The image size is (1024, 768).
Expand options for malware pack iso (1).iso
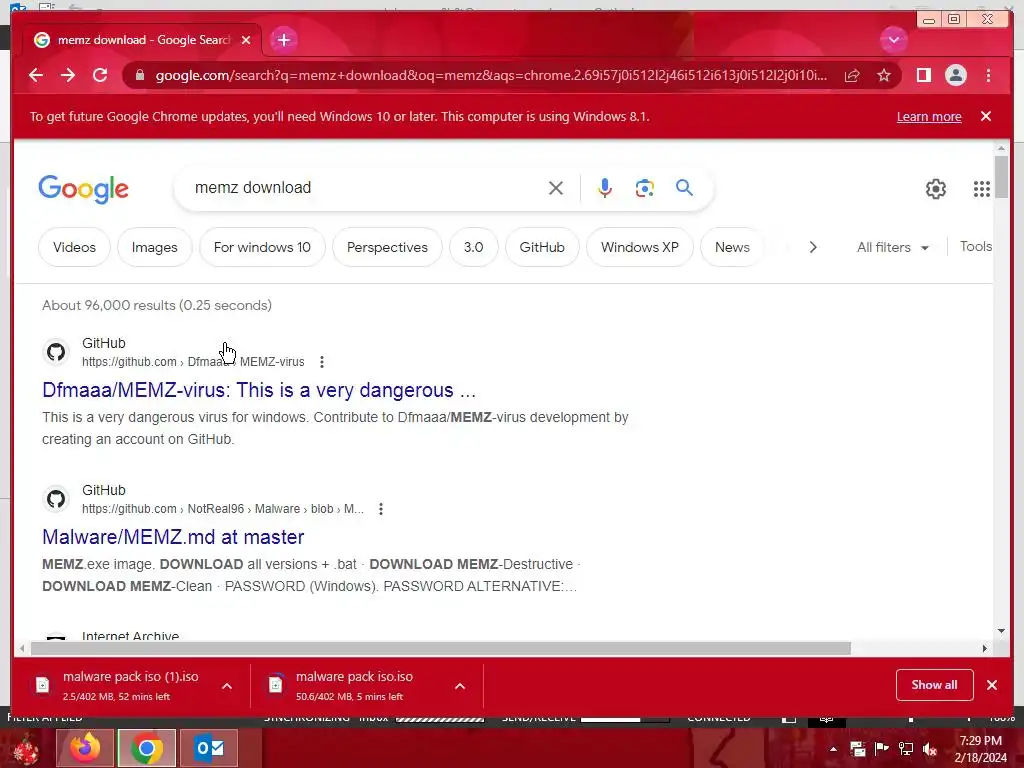tap(227, 686)
